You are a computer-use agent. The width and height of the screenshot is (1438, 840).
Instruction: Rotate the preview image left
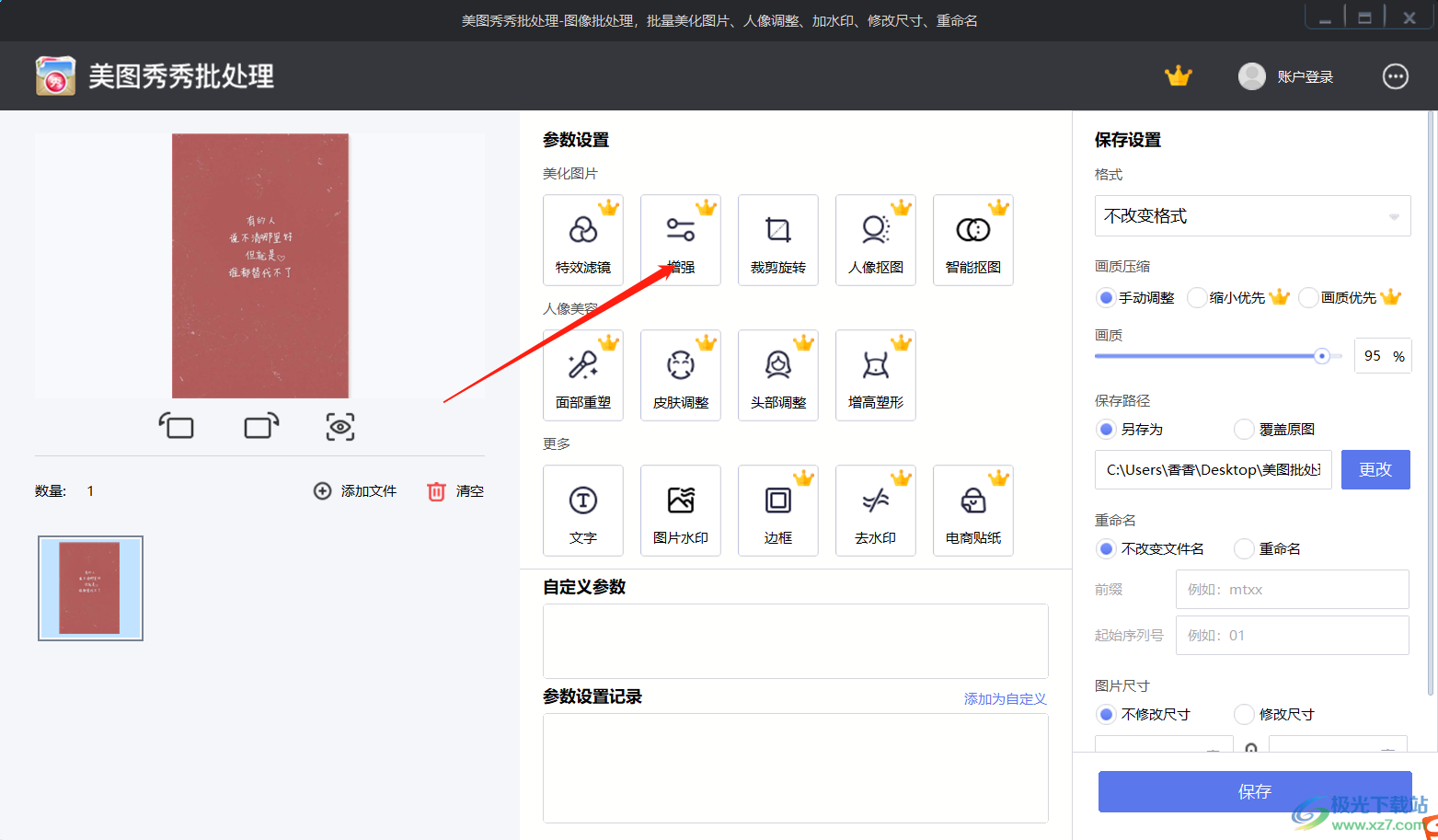177,426
